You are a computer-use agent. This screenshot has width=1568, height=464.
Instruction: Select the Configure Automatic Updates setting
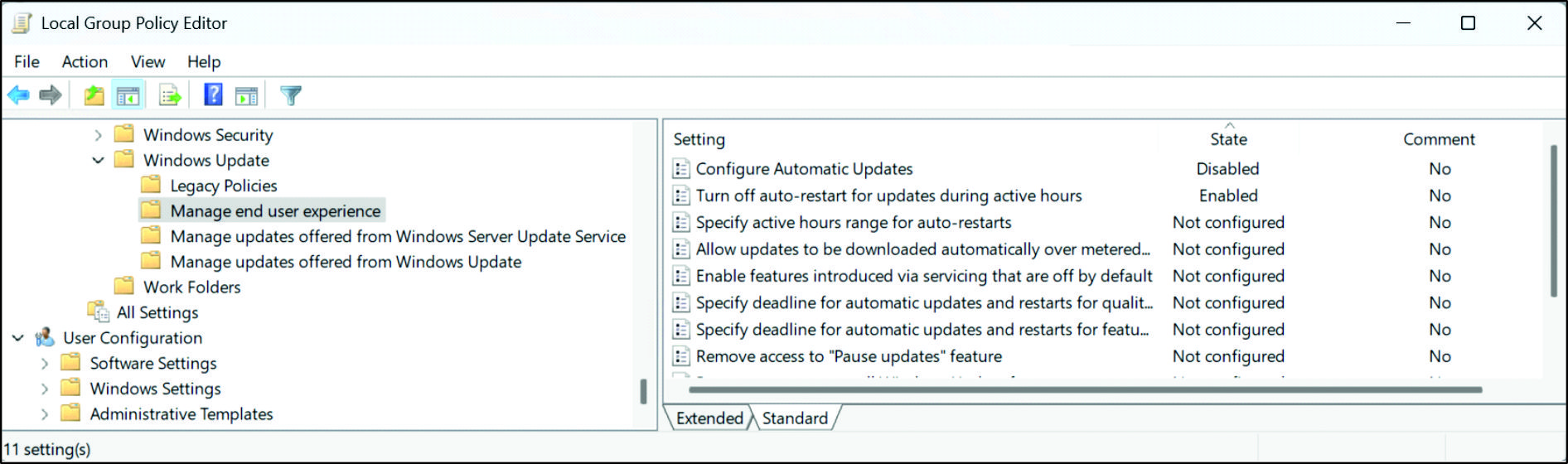[804, 169]
